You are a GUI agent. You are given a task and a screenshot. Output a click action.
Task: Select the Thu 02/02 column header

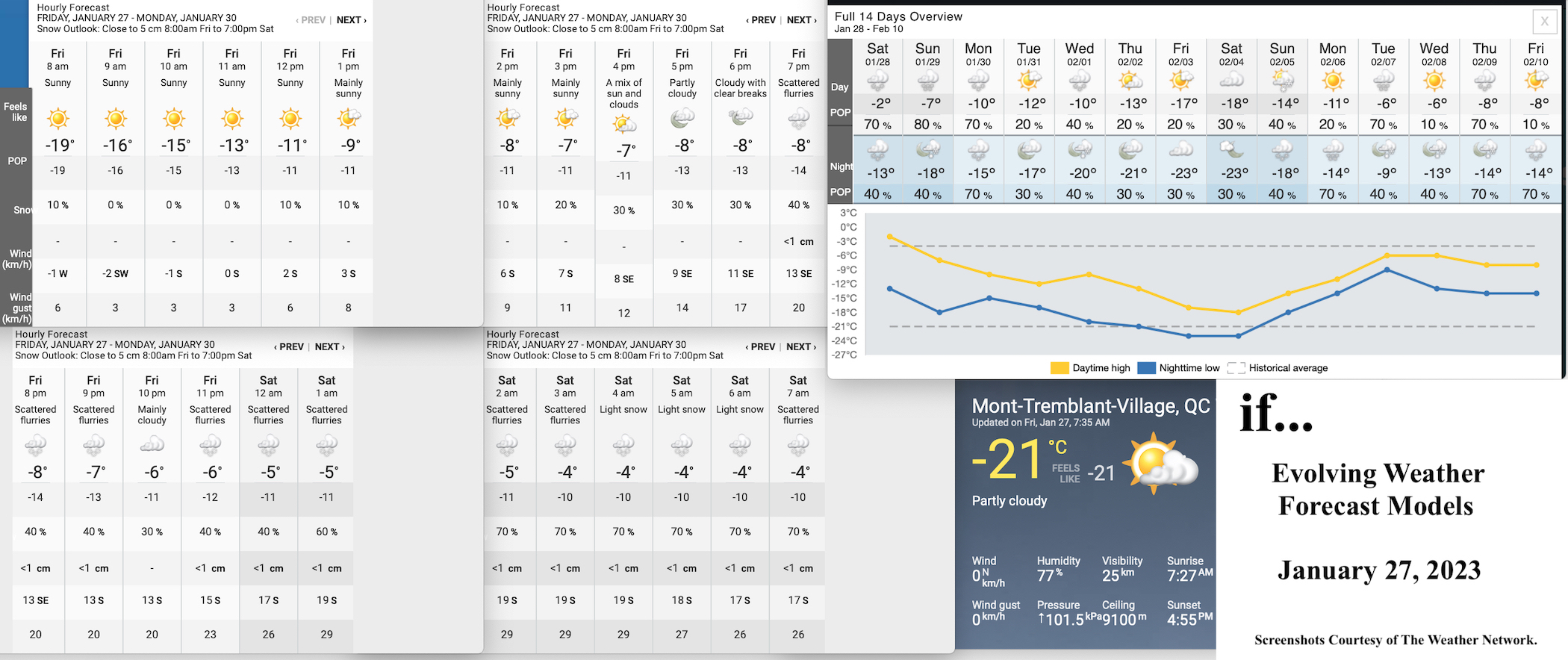coord(1130,55)
